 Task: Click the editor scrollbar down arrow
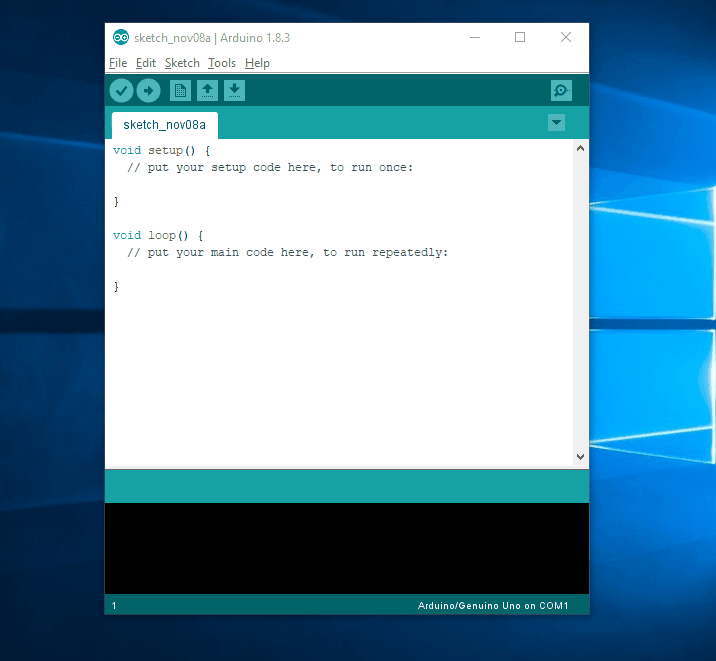[x=581, y=456]
